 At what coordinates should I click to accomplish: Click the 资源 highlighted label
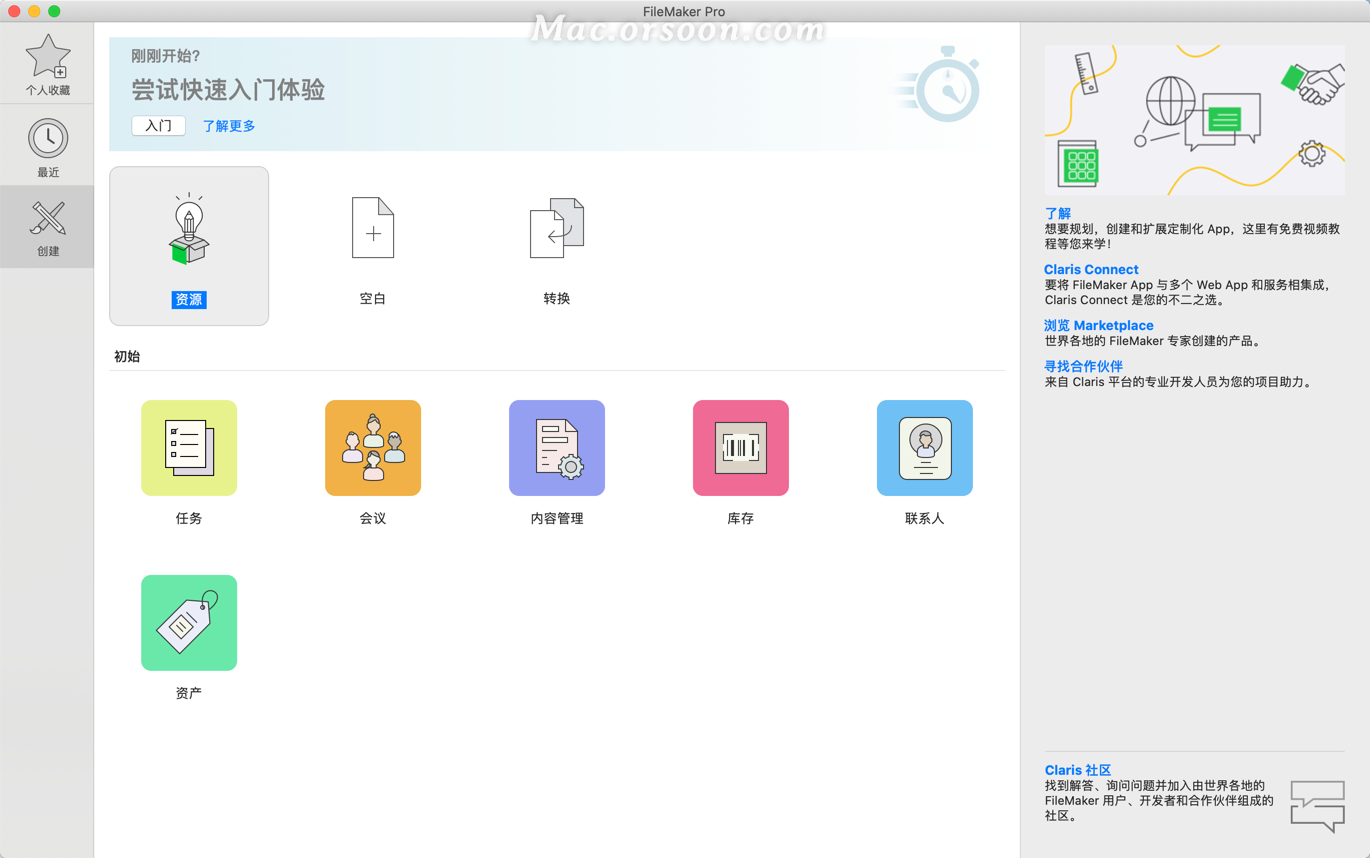pos(189,299)
